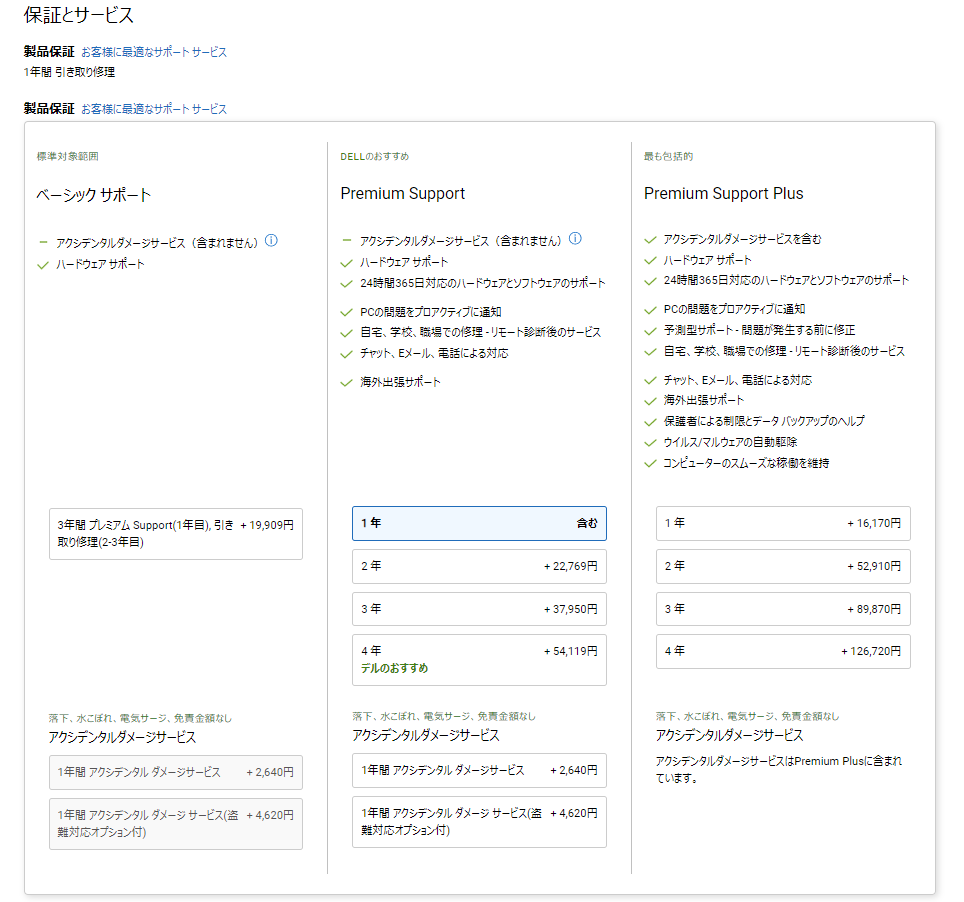
Task: Click info icon beside Basic Support accidental damage
Action: tap(271, 241)
